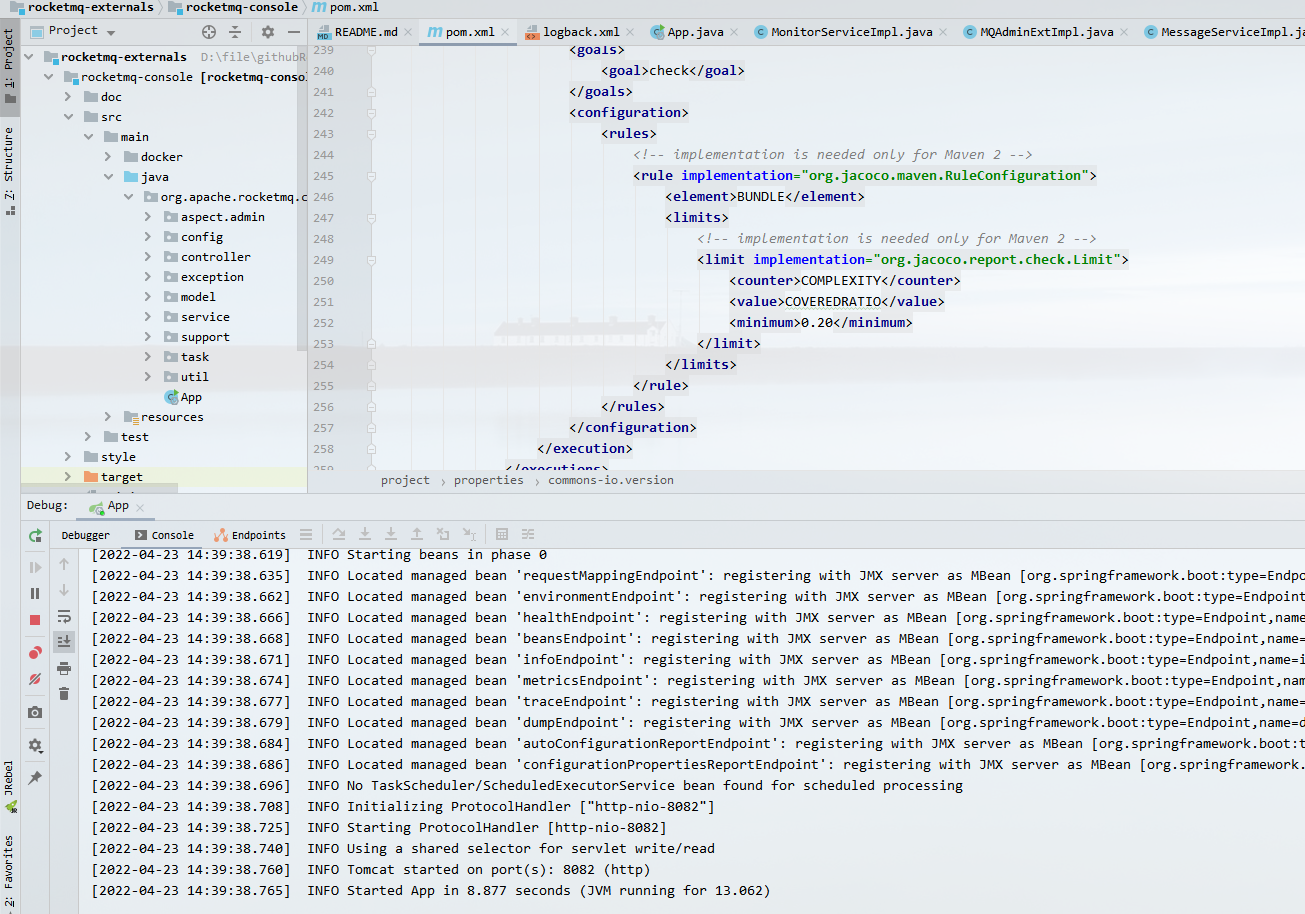Screen dimensions: 1305x914
Task: Select the Endpoints tab
Action: tap(251, 535)
